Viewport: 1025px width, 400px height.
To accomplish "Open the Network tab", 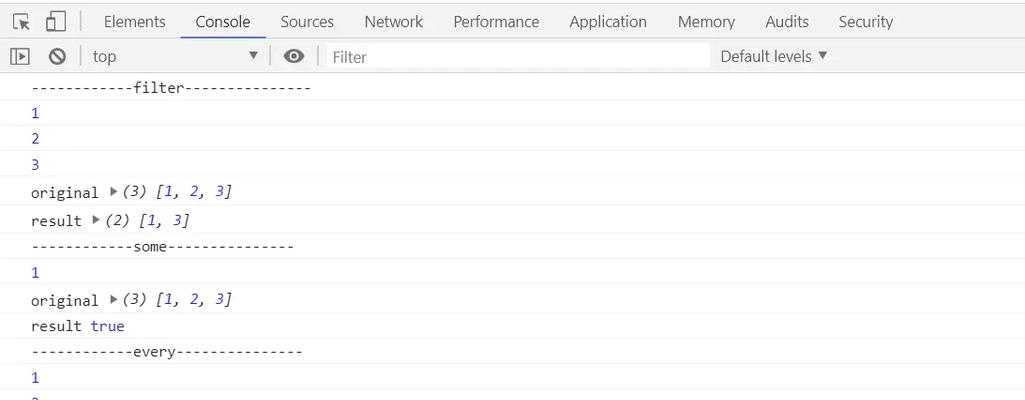I will click(x=394, y=22).
